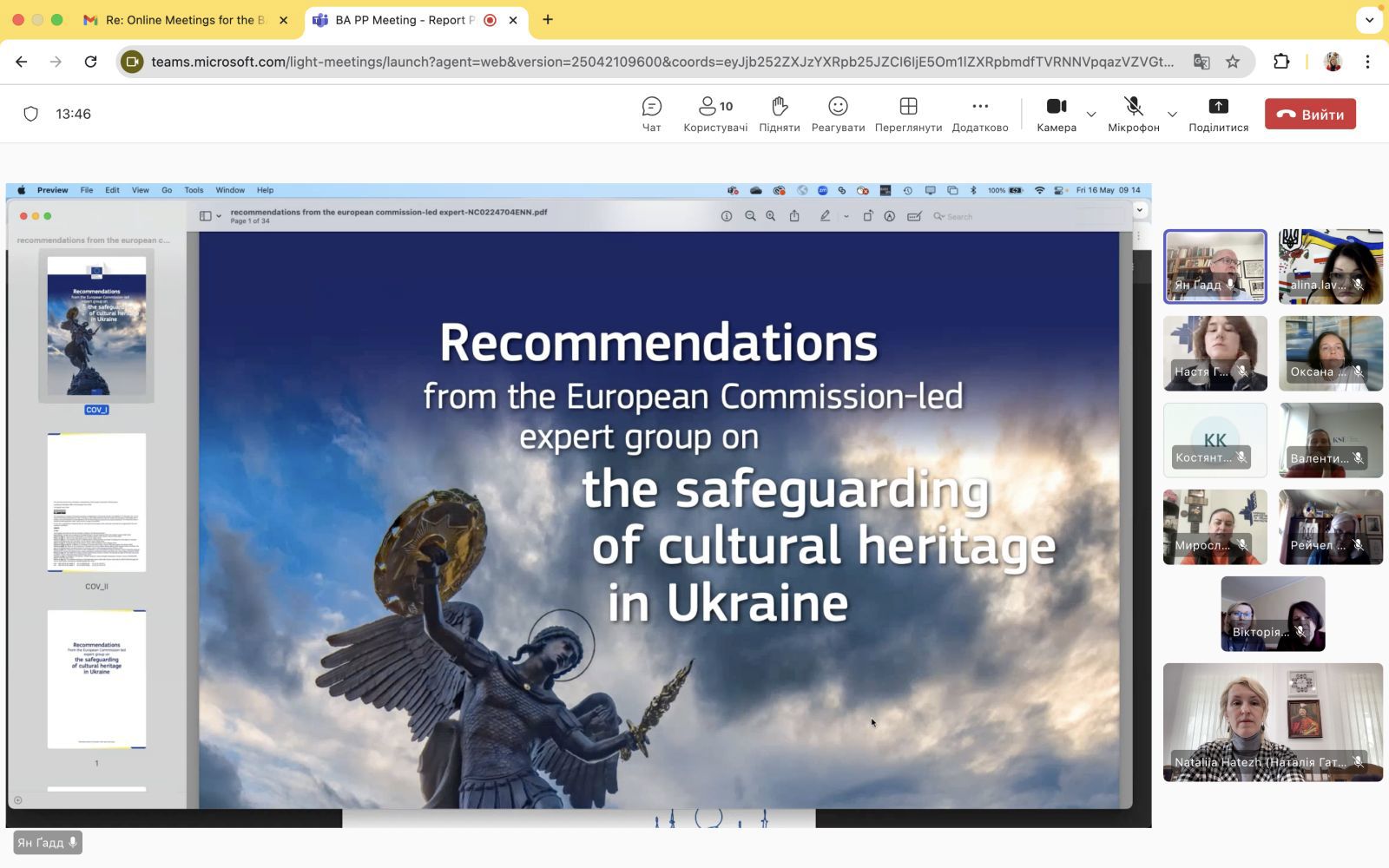Go forward in browser history
Viewport: 1389px width, 868px height.
tap(56, 62)
